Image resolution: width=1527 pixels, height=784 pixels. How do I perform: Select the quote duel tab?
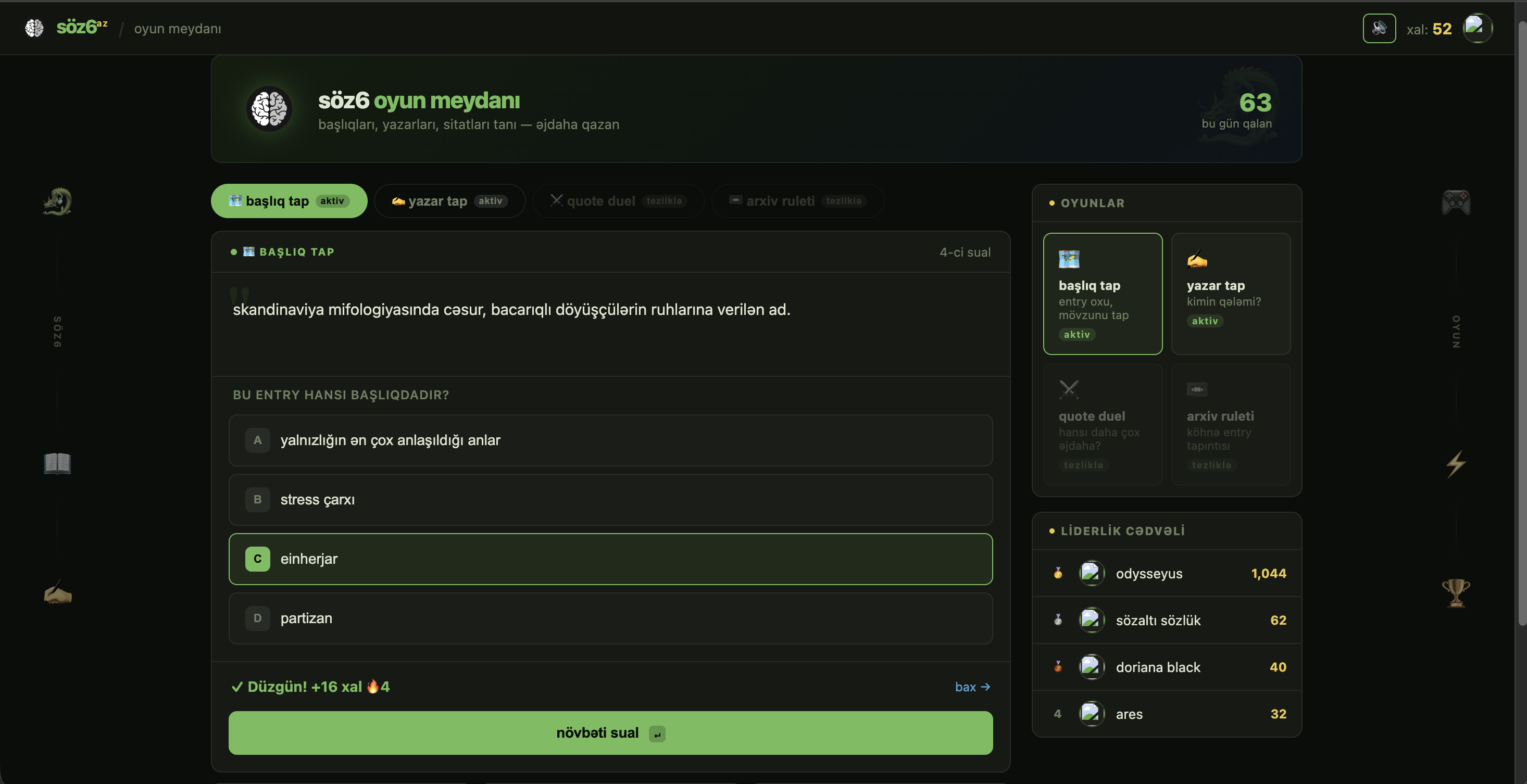tap(618, 201)
